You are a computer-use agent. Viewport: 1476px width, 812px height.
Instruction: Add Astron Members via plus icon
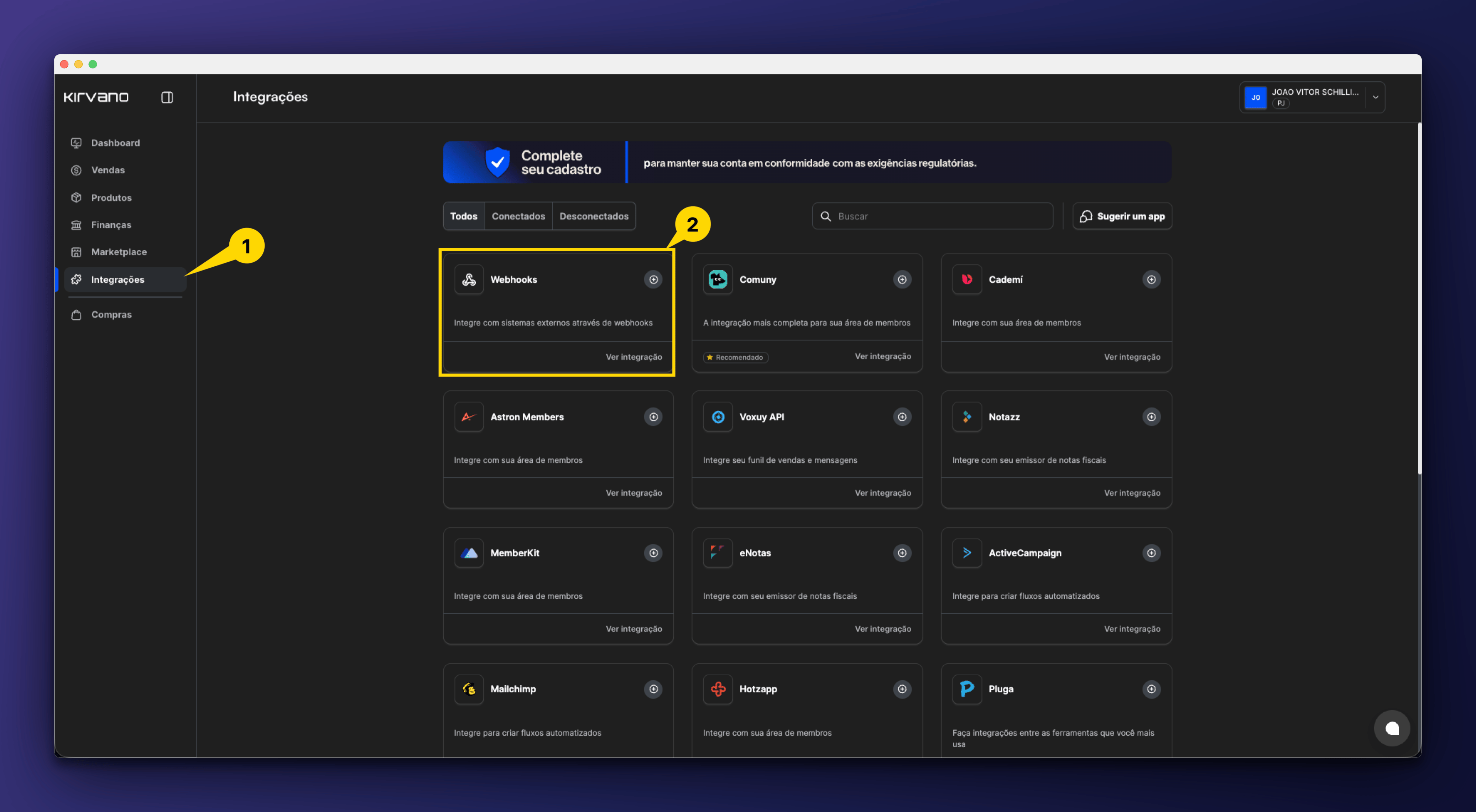[x=653, y=417]
